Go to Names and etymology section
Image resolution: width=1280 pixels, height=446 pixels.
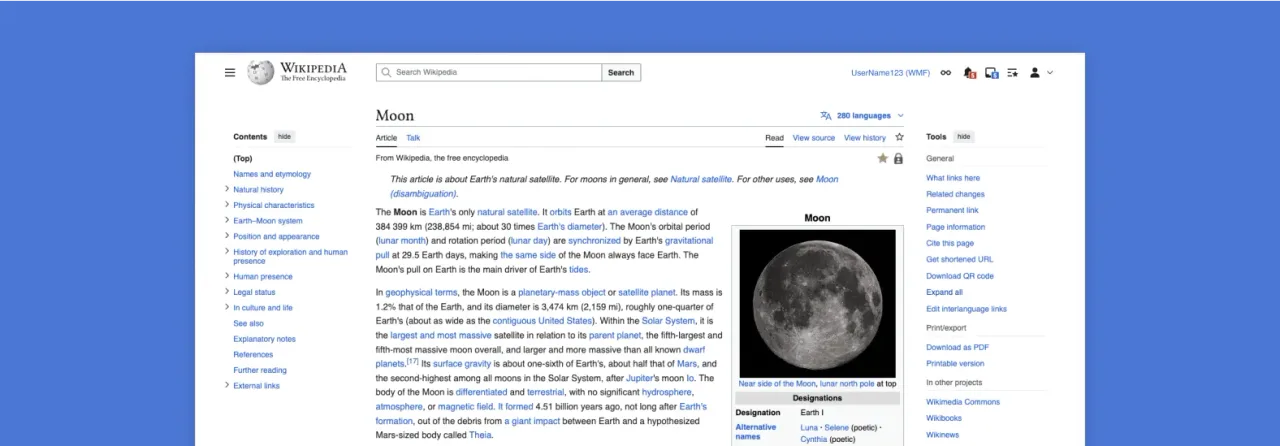pyautogui.click(x=272, y=174)
